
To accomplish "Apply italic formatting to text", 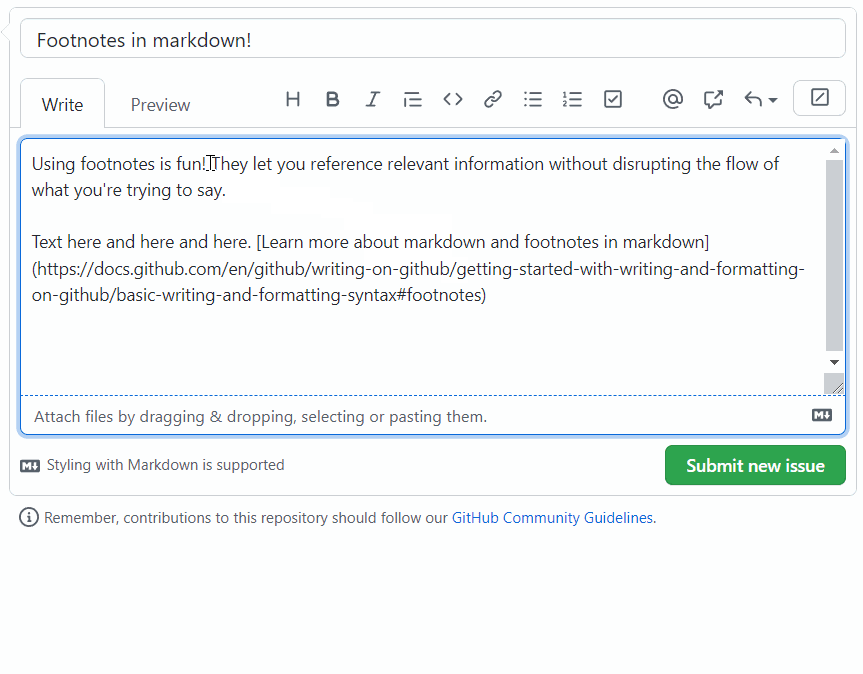I will click(373, 99).
